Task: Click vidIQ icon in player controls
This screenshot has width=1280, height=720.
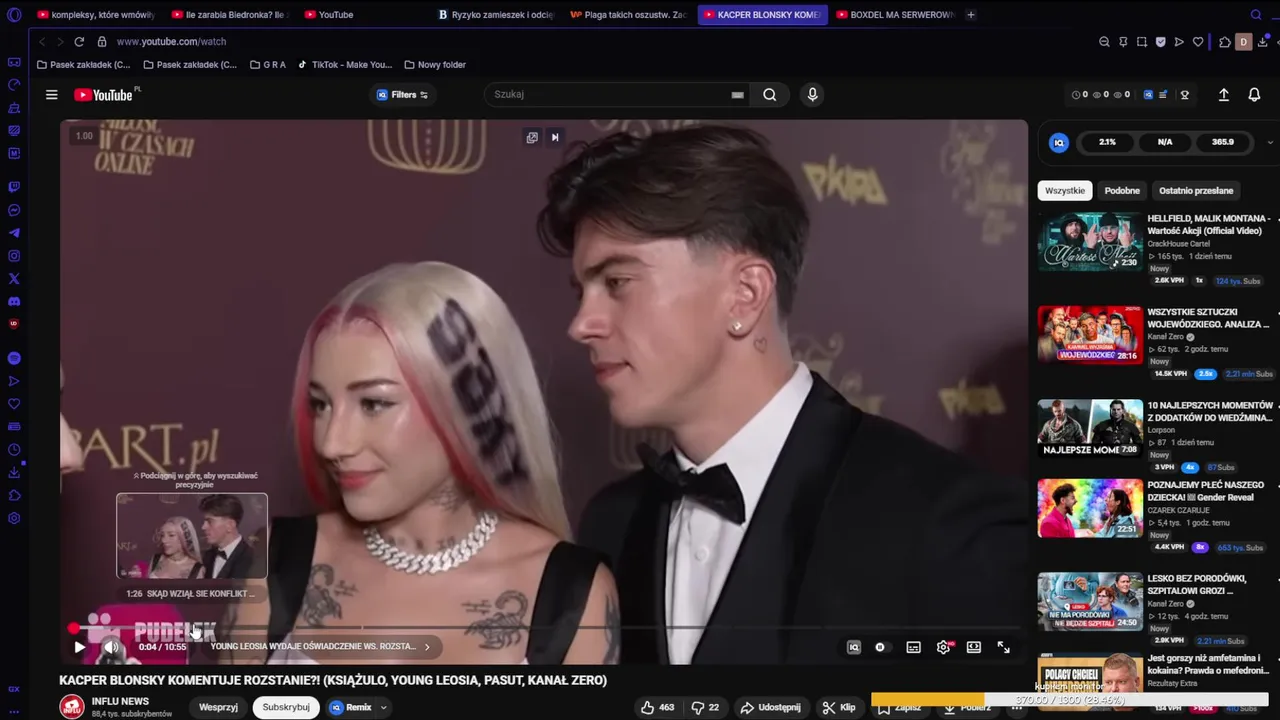Action: [x=854, y=647]
